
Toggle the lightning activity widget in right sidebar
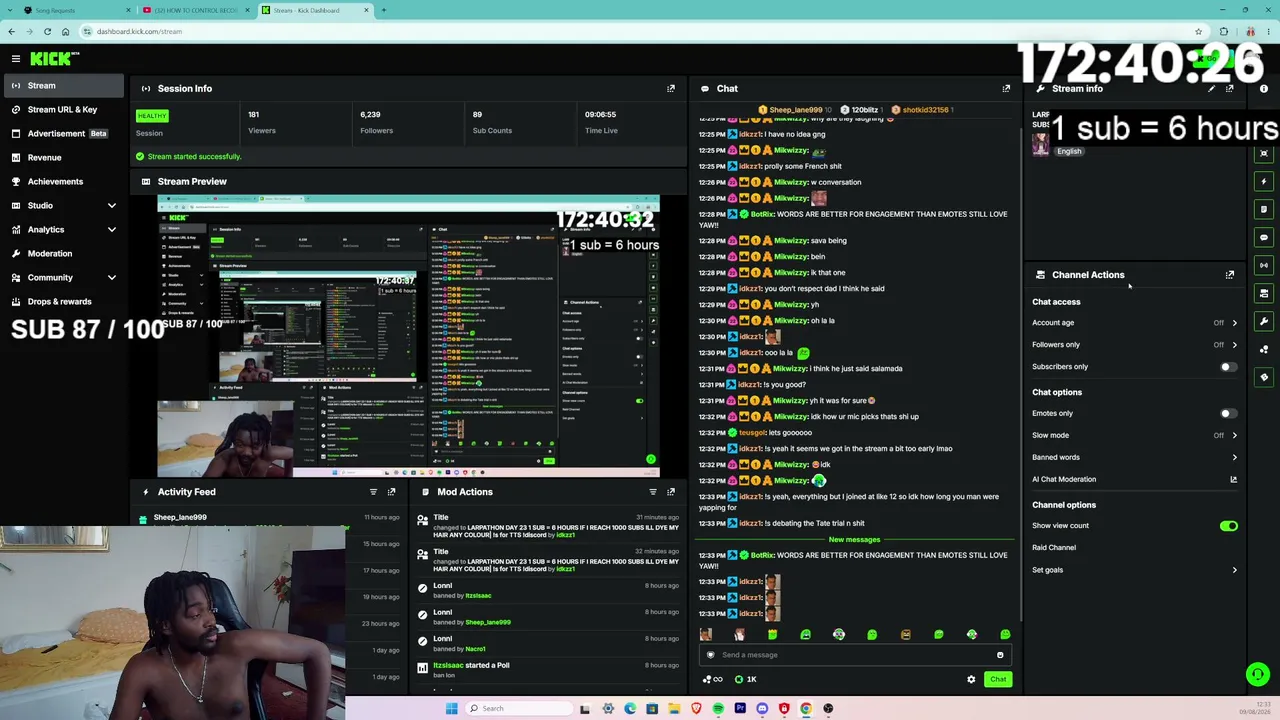tap(1264, 181)
